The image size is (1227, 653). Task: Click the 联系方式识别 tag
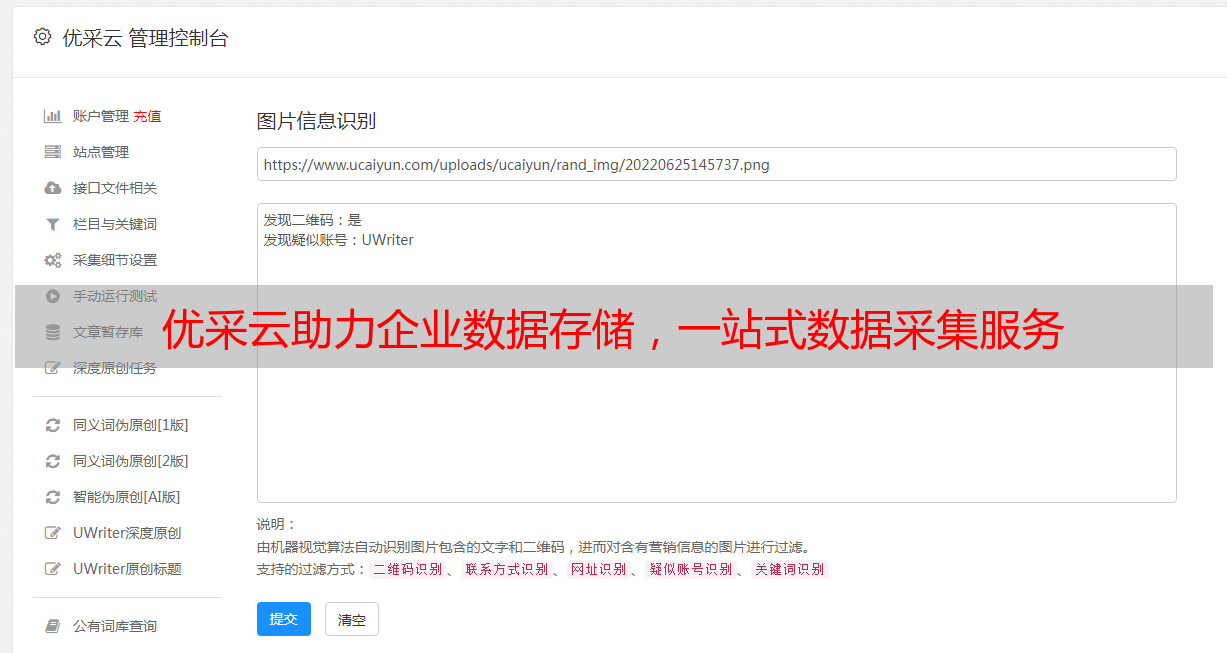[506, 569]
